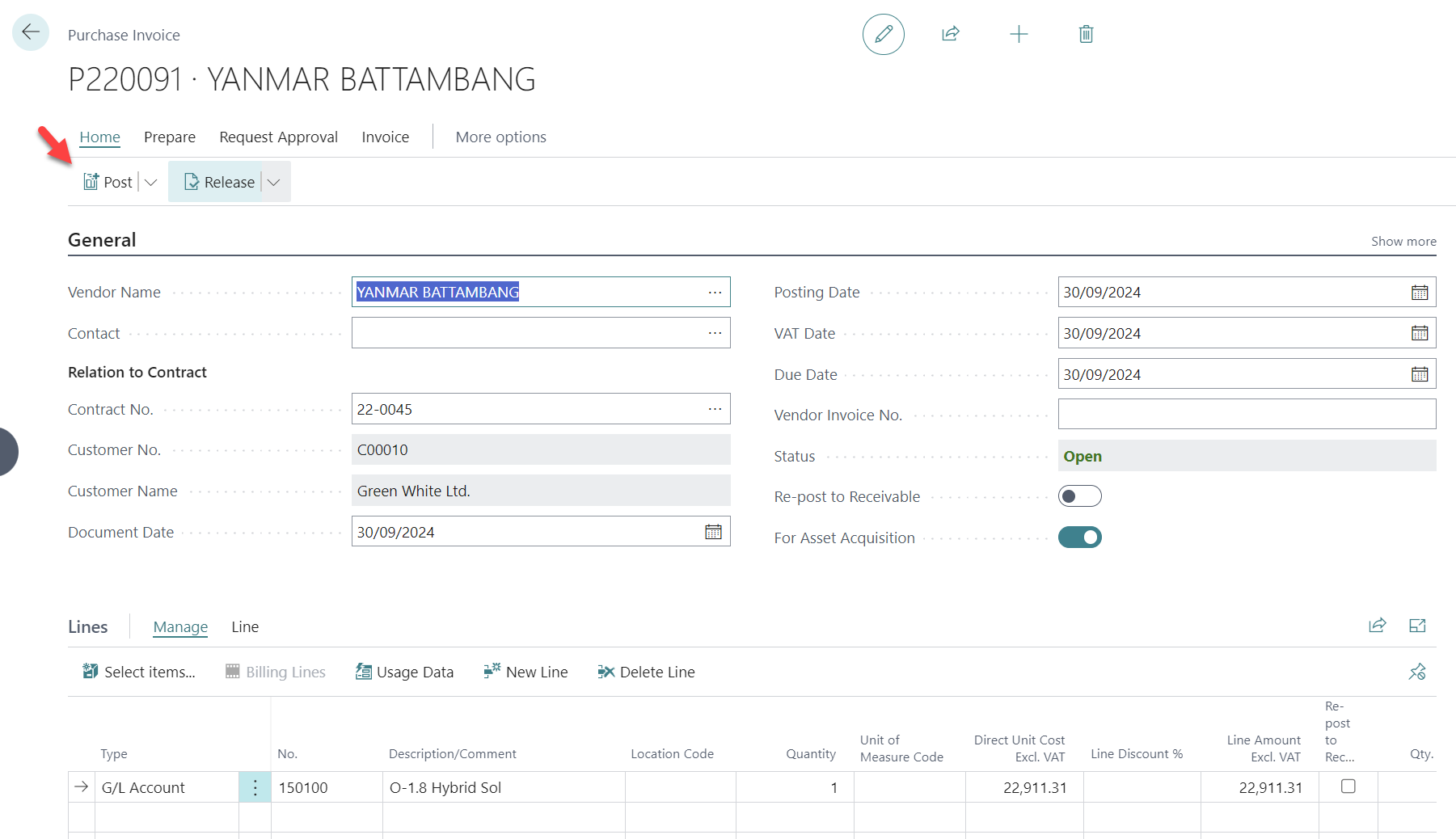Image resolution: width=1456 pixels, height=839 pixels.
Task: Click Customer Name Green White Ltd.
Action: (541, 491)
